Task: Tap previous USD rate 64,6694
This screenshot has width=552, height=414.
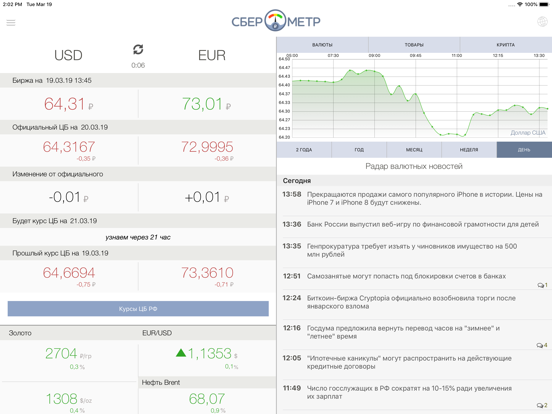Action: tap(69, 273)
